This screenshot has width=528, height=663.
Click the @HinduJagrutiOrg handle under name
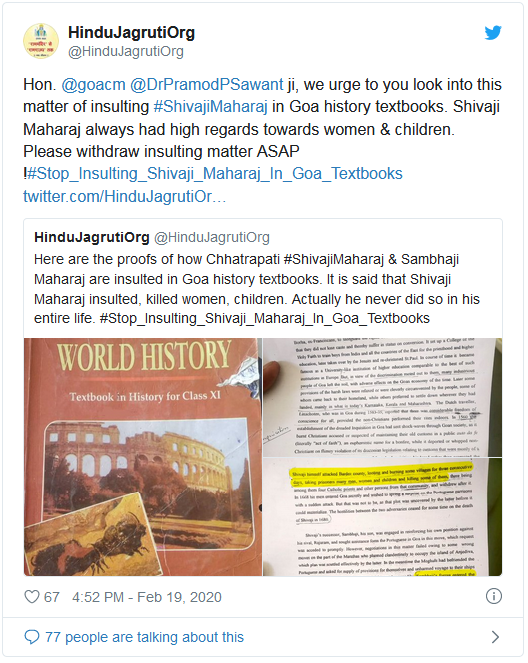point(126,52)
